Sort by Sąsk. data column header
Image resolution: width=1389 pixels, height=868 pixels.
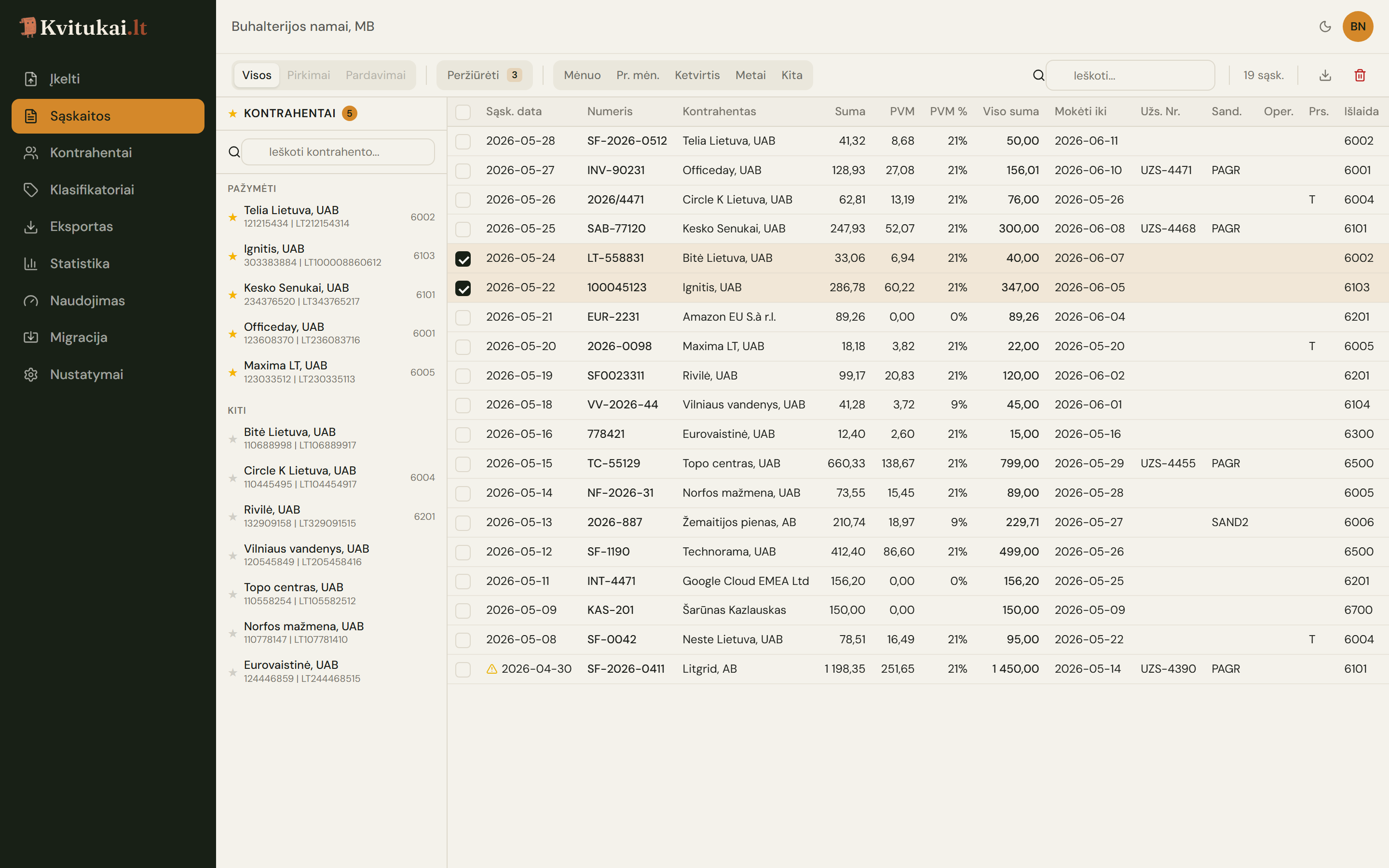(x=514, y=111)
